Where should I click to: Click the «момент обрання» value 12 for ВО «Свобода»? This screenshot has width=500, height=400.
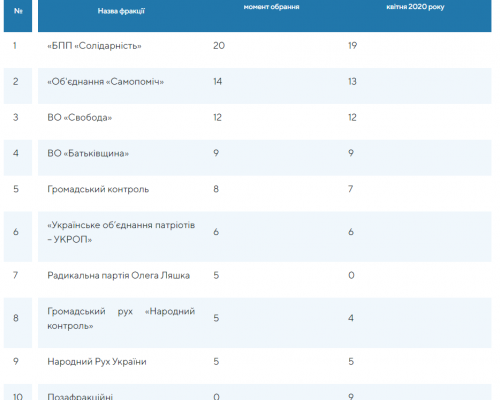pyautogui.click(x=217, y=118)
